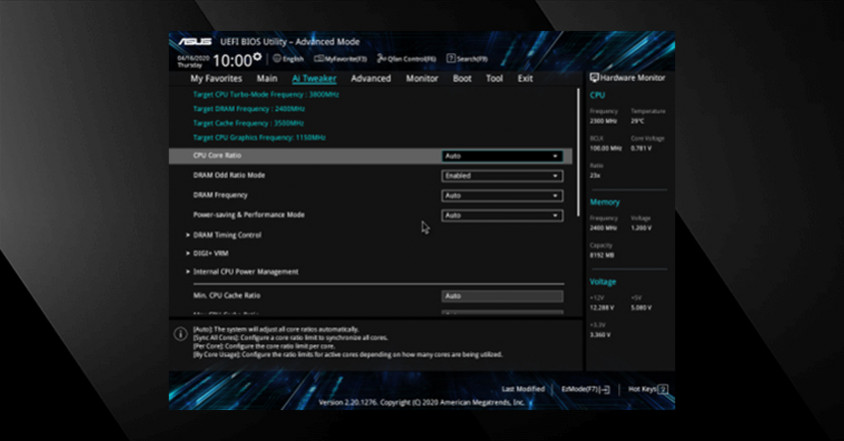
Task: Click the 5.080 V reading
Action: coord(641,308)
